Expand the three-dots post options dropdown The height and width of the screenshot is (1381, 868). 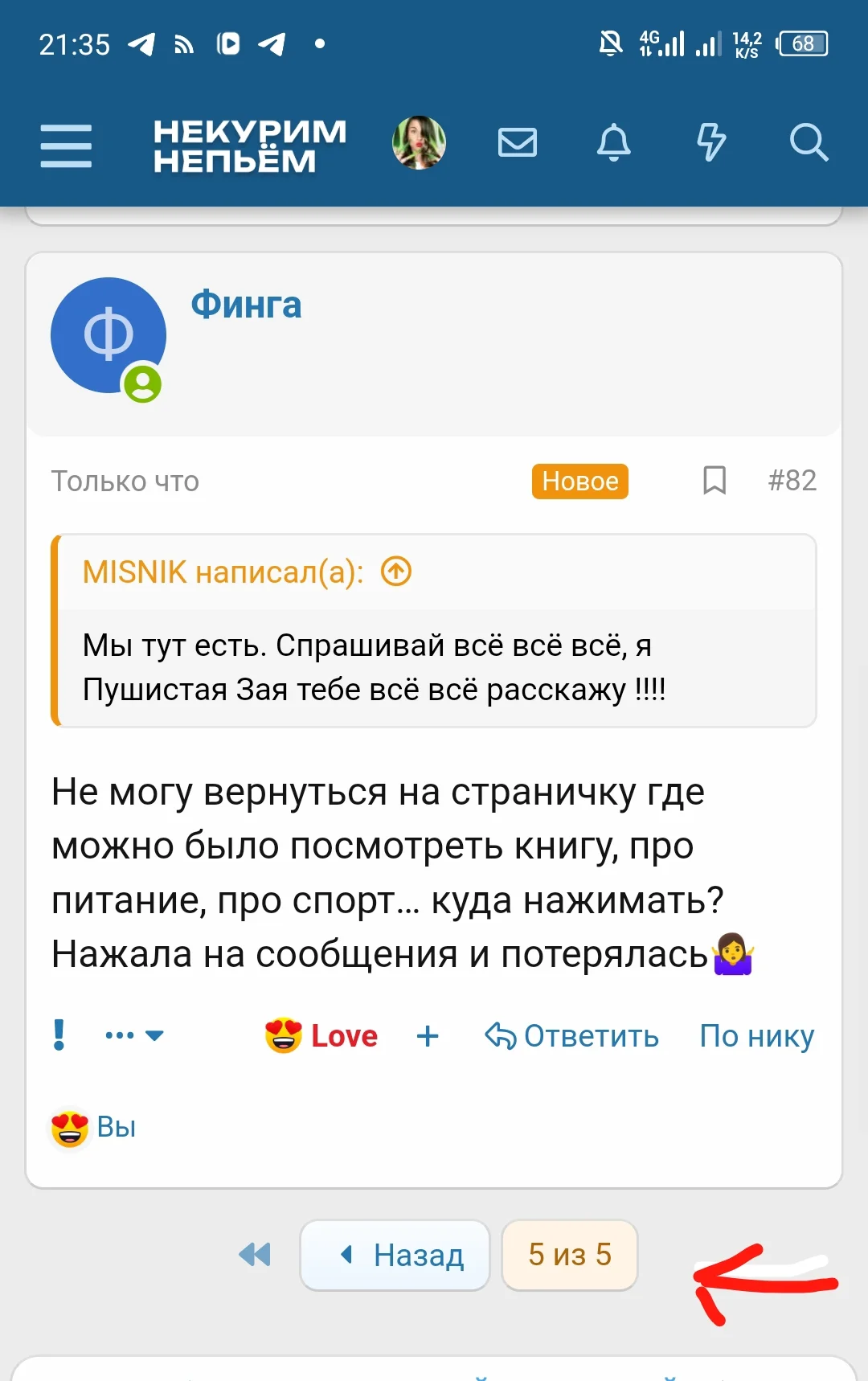click(134, 1035)
